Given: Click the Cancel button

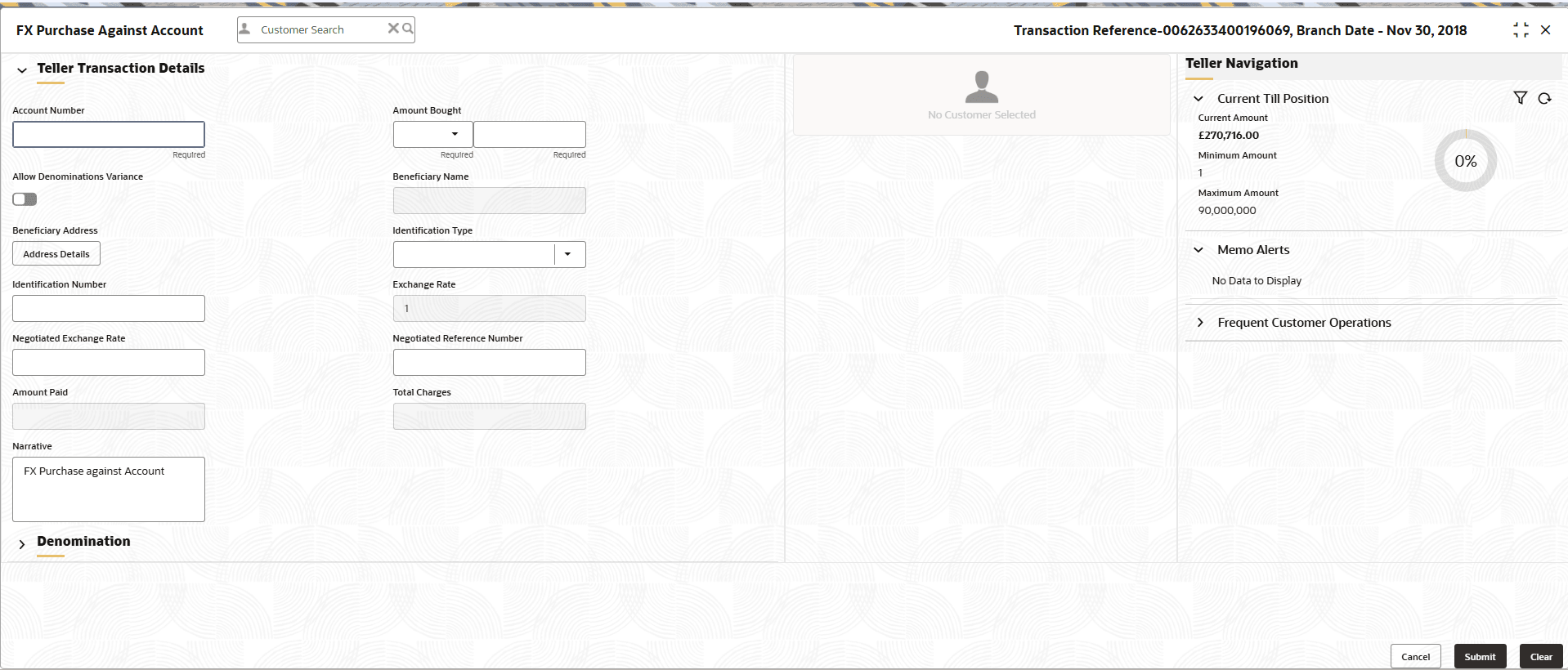Looking at the screenshot, I should click(x=1415, y=656).
